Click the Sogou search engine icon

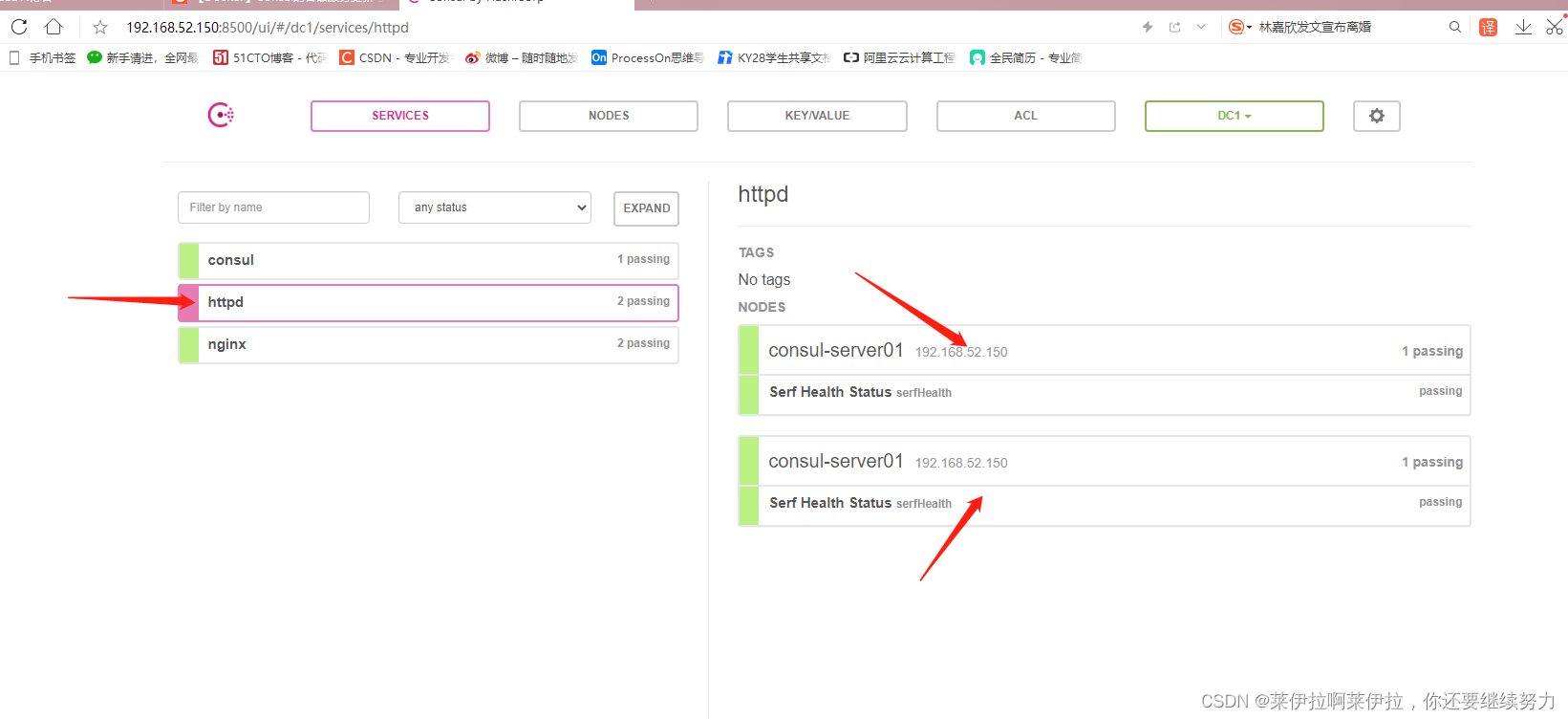(1236, 27)
